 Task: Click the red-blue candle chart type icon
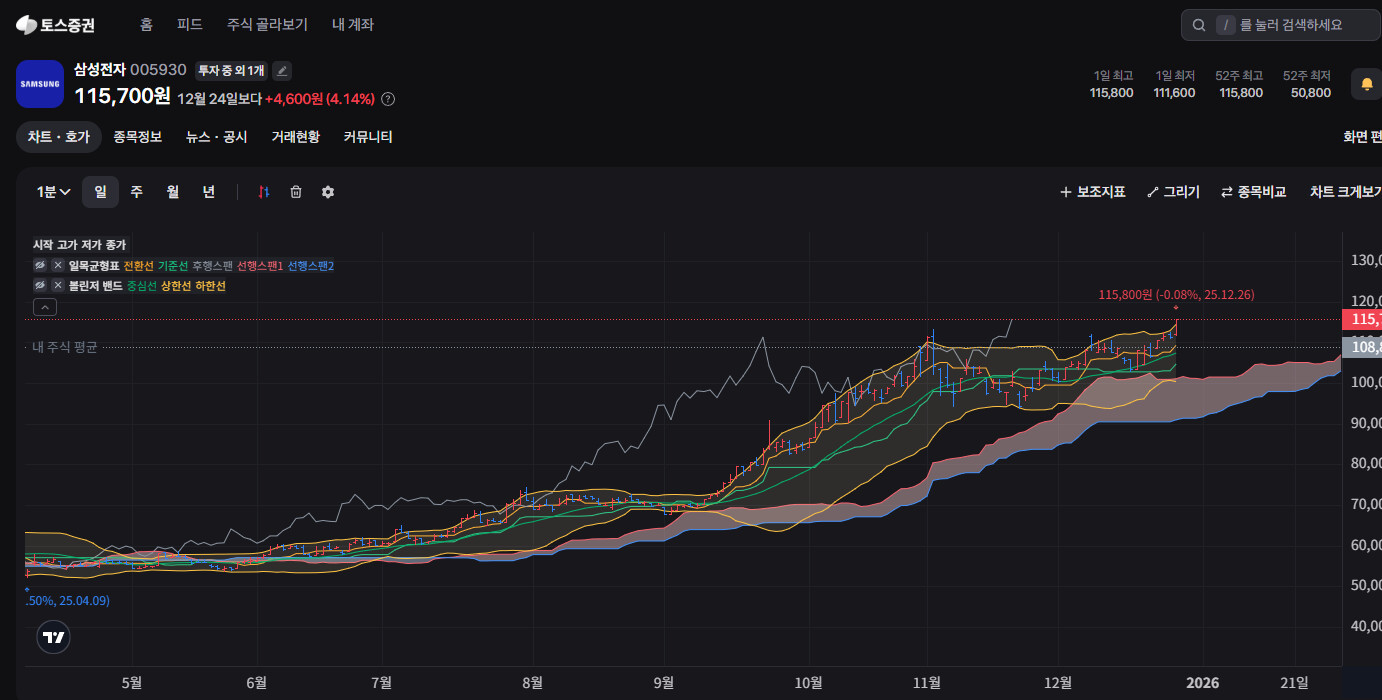[x=264, y=192]
